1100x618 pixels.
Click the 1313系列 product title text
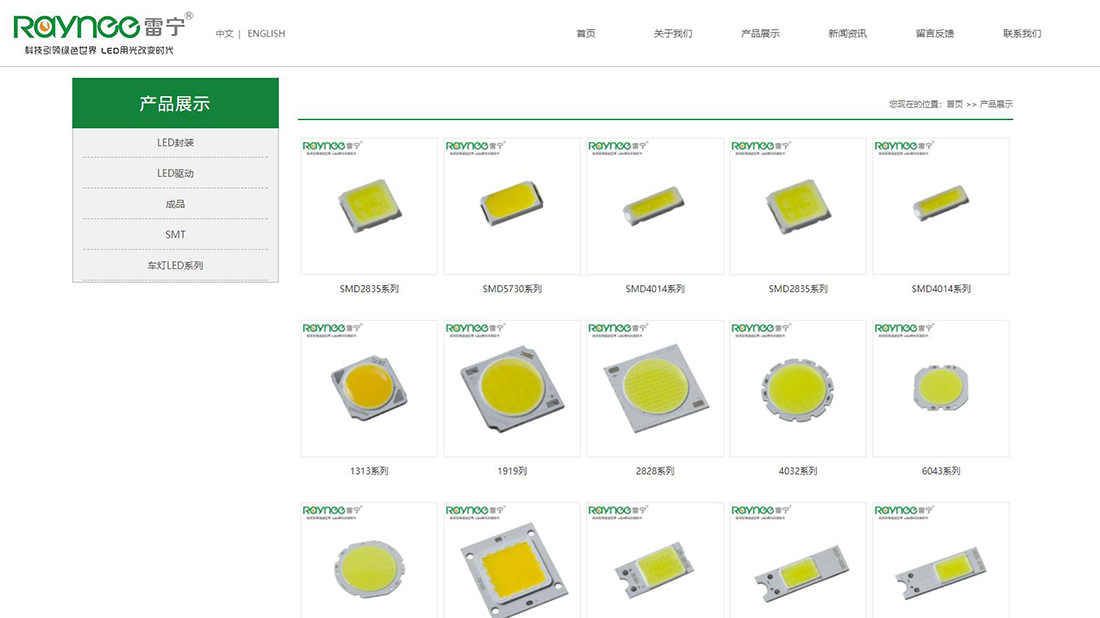point(369,471)
